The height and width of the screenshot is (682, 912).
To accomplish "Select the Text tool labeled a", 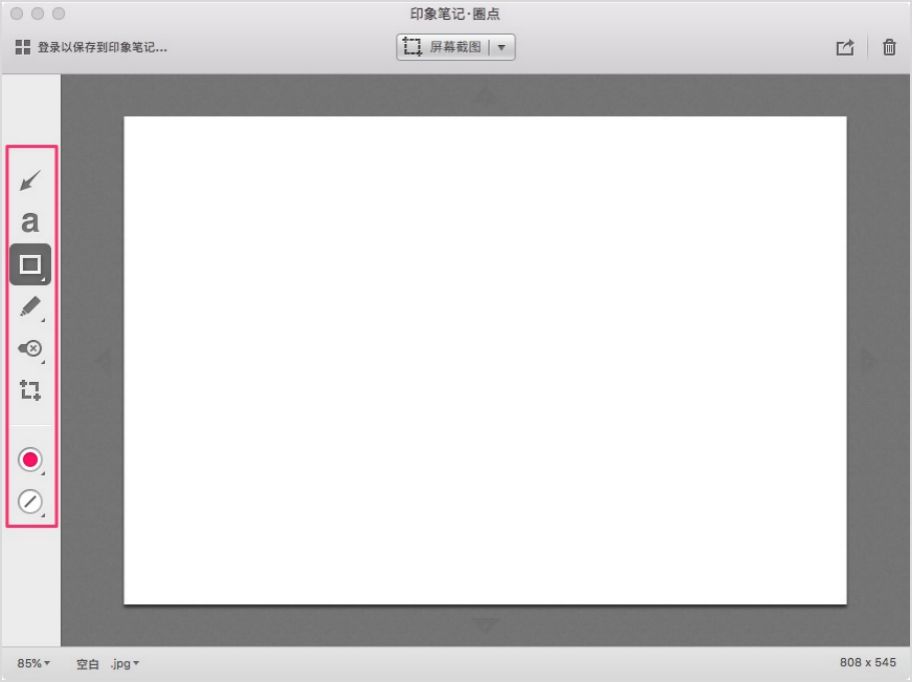I will click(x=30, y=222).
